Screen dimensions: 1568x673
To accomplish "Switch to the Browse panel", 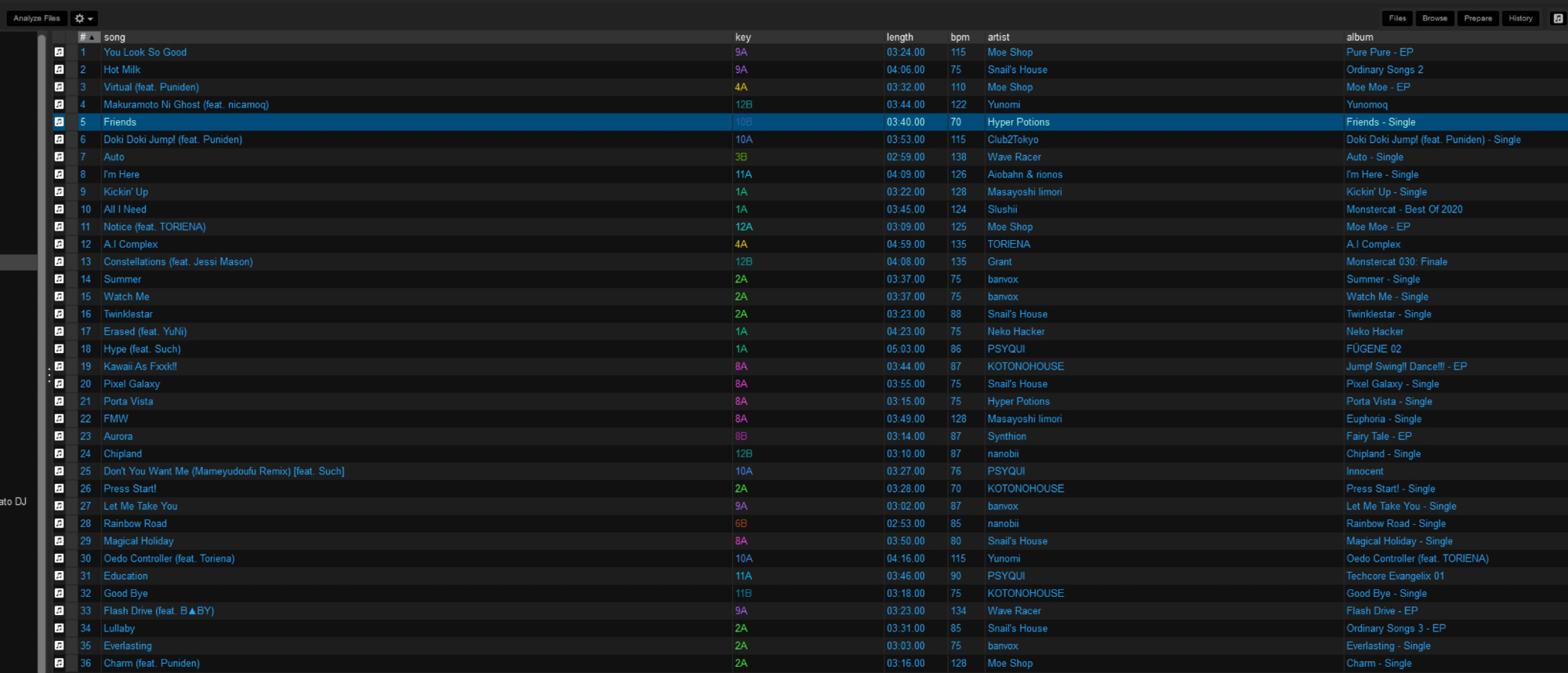I will 1435,18.
